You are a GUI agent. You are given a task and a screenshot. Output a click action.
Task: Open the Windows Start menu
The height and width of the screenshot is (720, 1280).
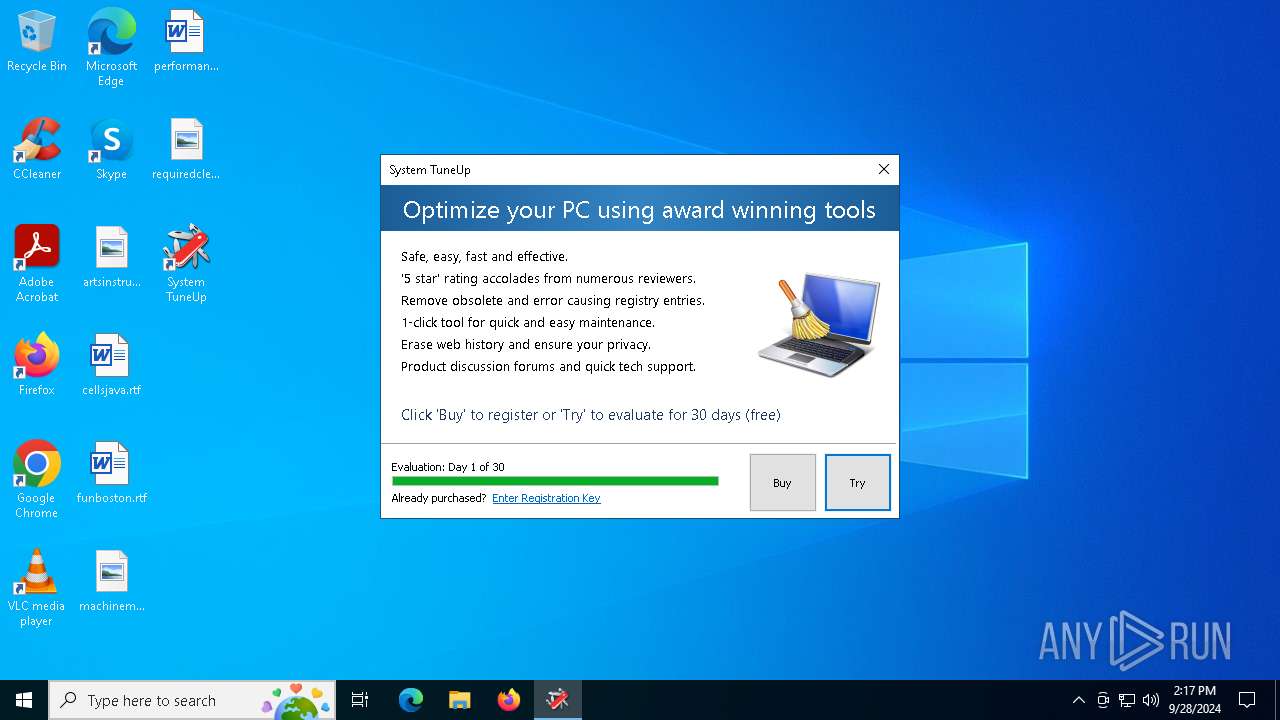(24, 700)
